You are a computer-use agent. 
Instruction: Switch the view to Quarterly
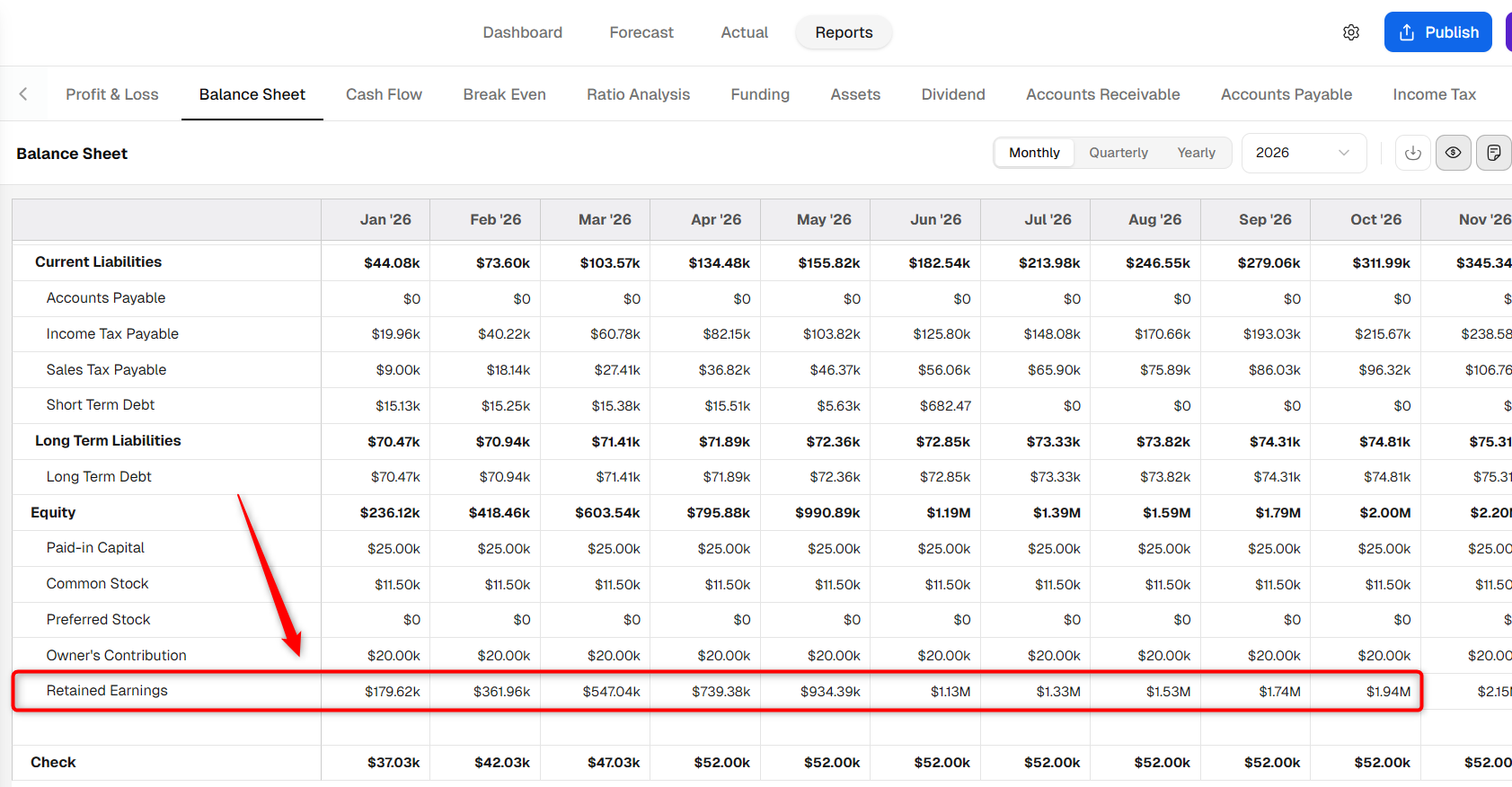[x=1119, y=153]
